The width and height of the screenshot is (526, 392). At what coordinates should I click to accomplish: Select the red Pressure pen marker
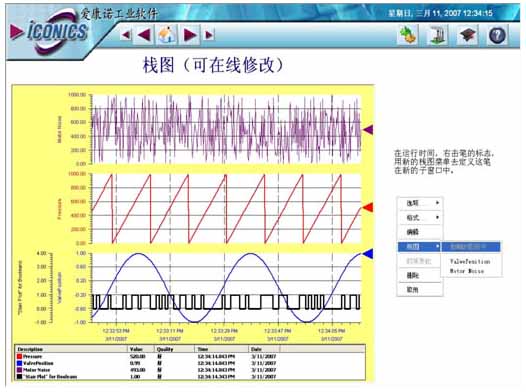pyautogui.click(x=368, y=208)
